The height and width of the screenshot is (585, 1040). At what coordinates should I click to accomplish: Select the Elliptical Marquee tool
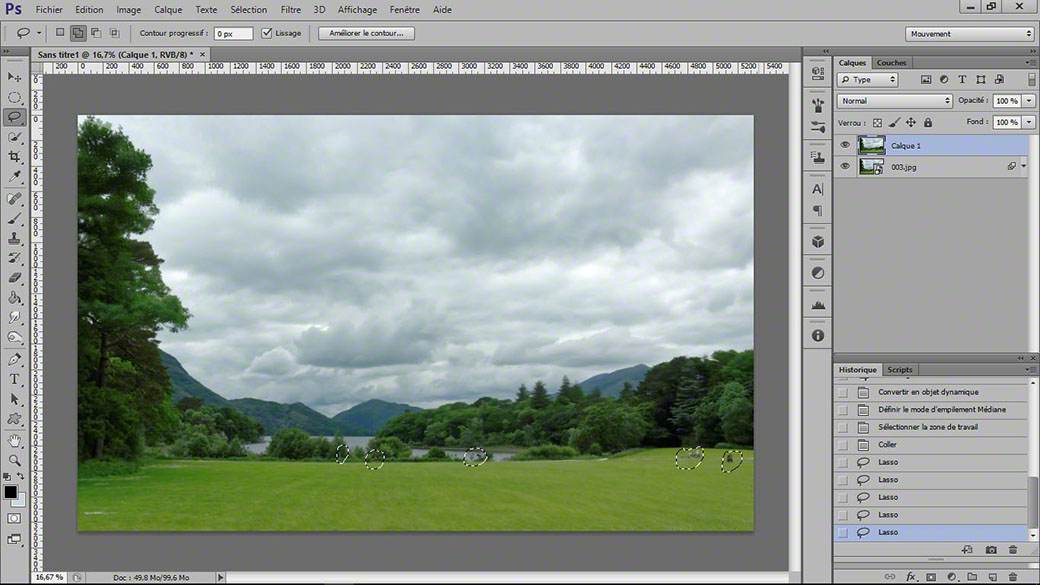pos(14,98)
